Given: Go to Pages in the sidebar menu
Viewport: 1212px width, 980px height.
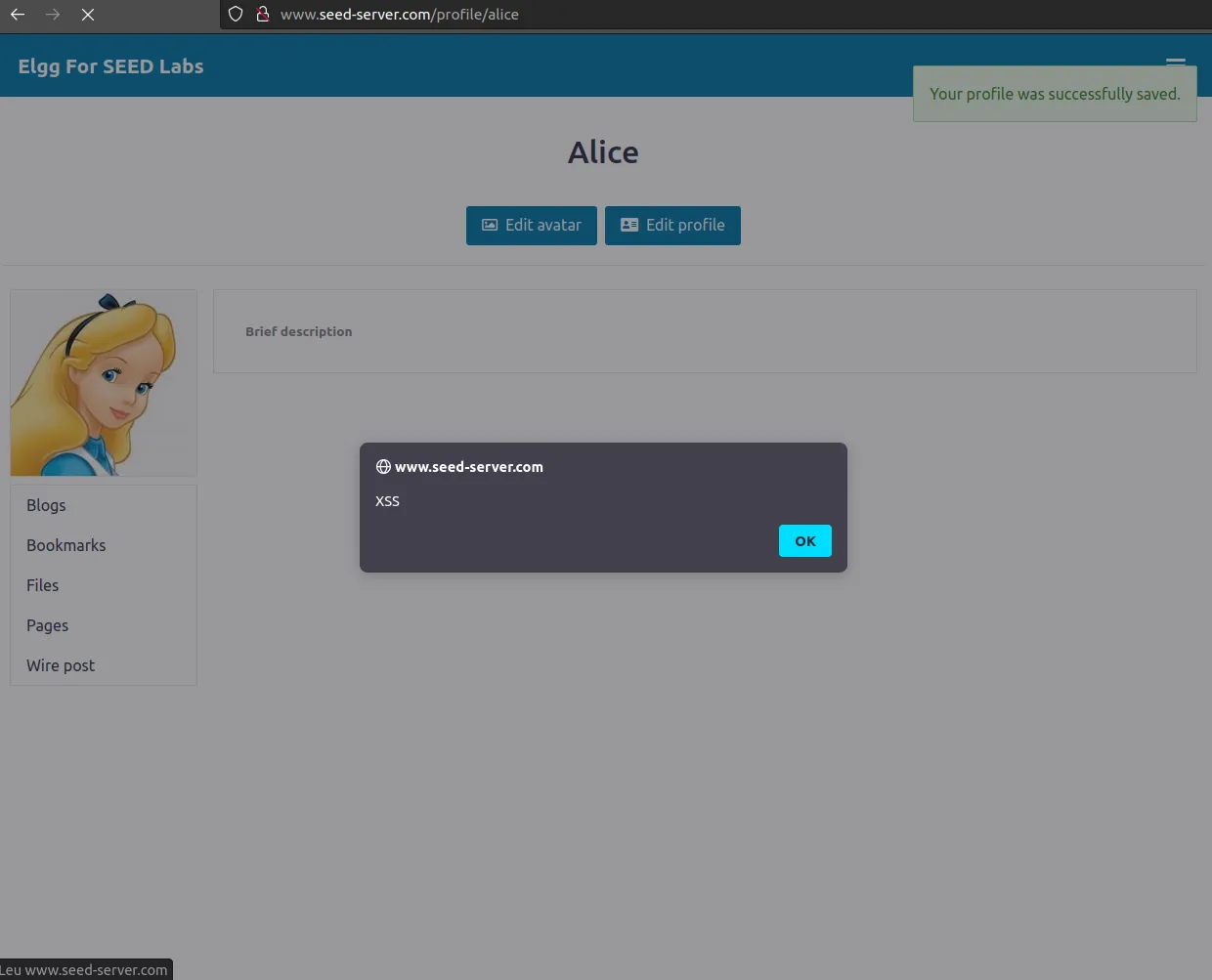Looking at the screenshot, I should (47, 625).
